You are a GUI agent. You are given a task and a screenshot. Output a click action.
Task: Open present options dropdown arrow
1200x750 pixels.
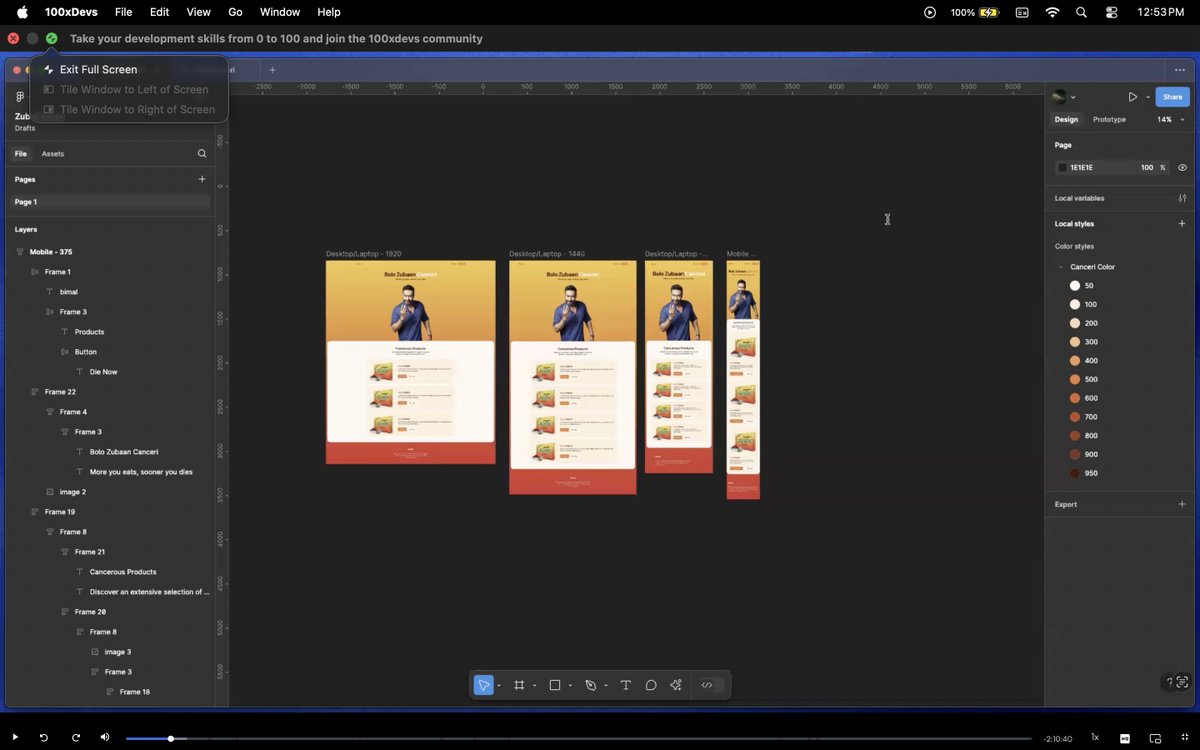click(1147, 97)
